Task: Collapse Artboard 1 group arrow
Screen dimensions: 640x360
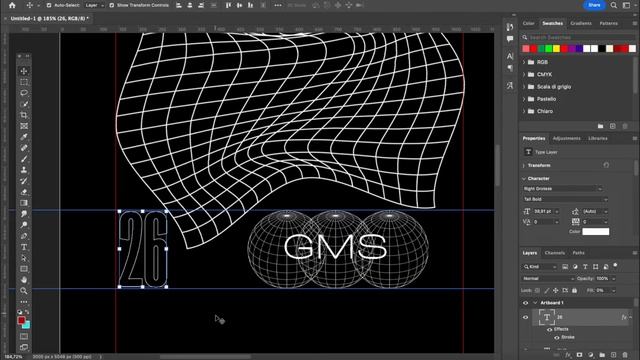Action: click(535, 303)
